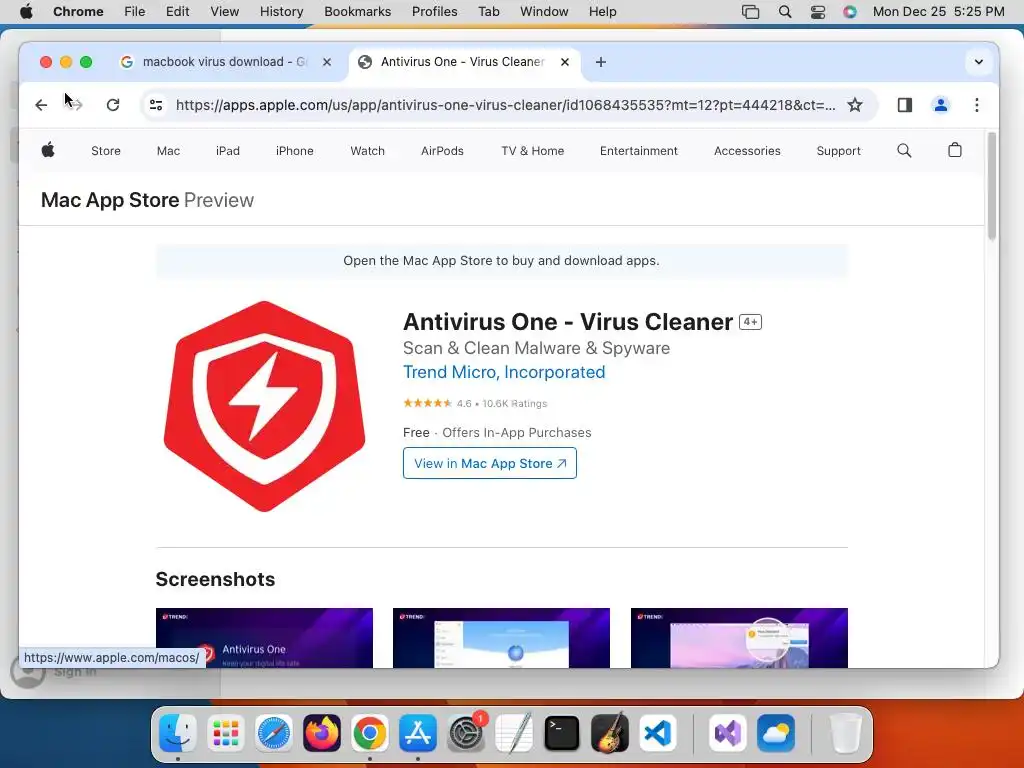Open the Profiles menu
Image resolution: width=1024 pixels, height=768 pixels.
pos(434,12)
